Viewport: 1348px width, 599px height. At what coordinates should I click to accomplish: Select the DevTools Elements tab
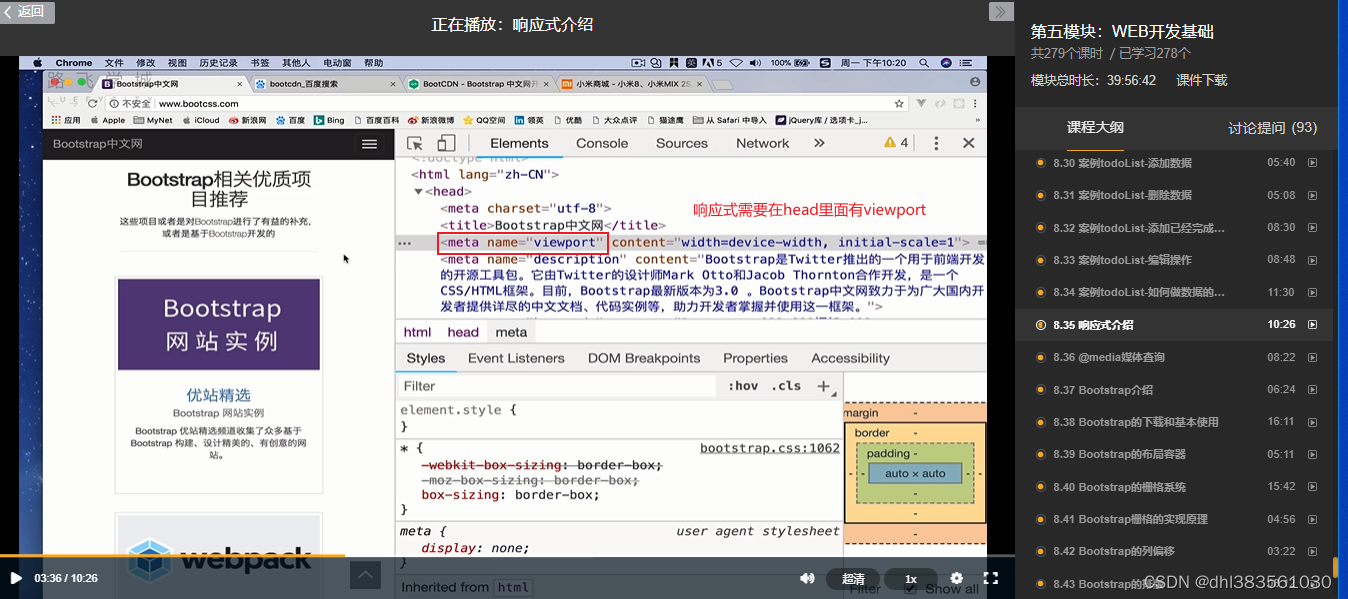pyautogui.click(x=519, y=143)
